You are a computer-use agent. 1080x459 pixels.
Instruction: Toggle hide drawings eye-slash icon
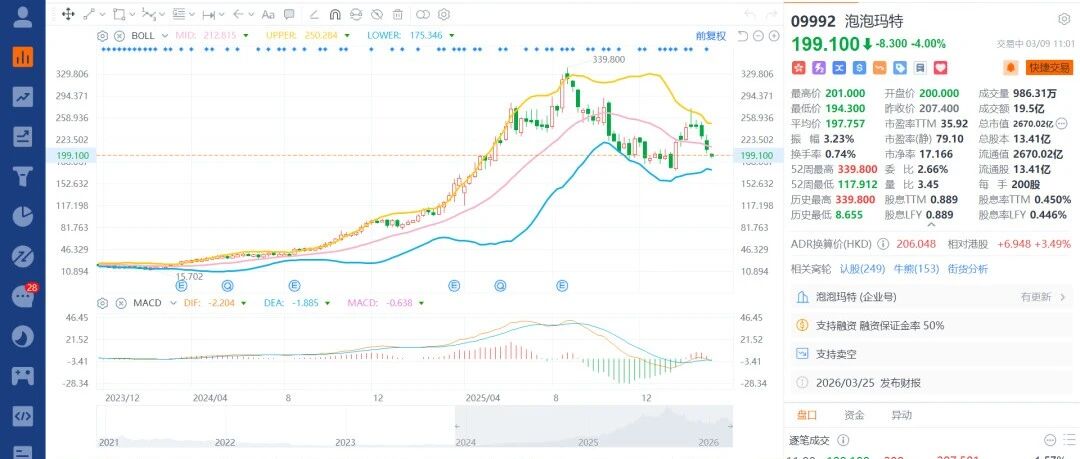pyautogui.click(x=376, y=14)
